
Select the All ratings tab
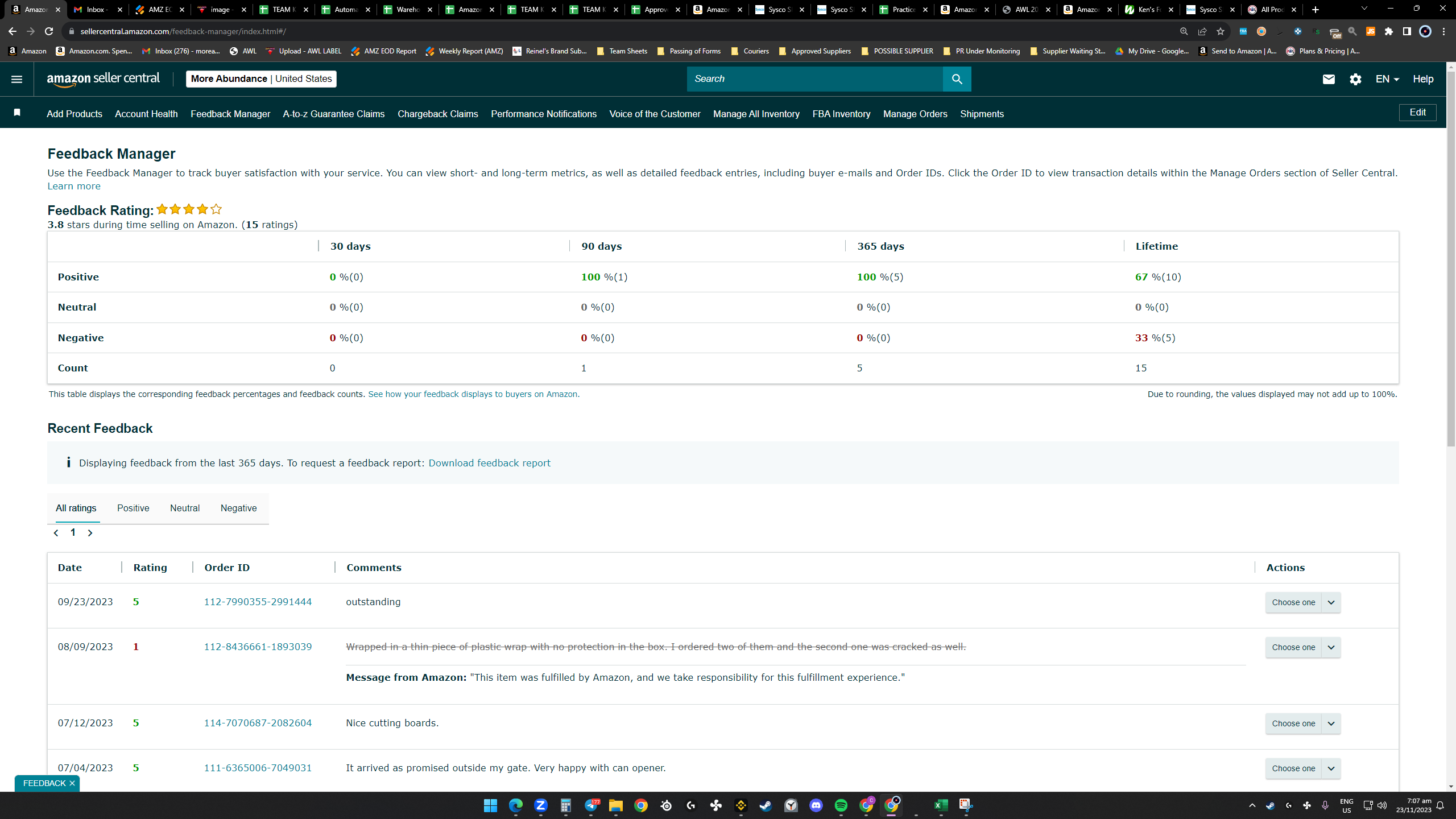click(76, 508)
